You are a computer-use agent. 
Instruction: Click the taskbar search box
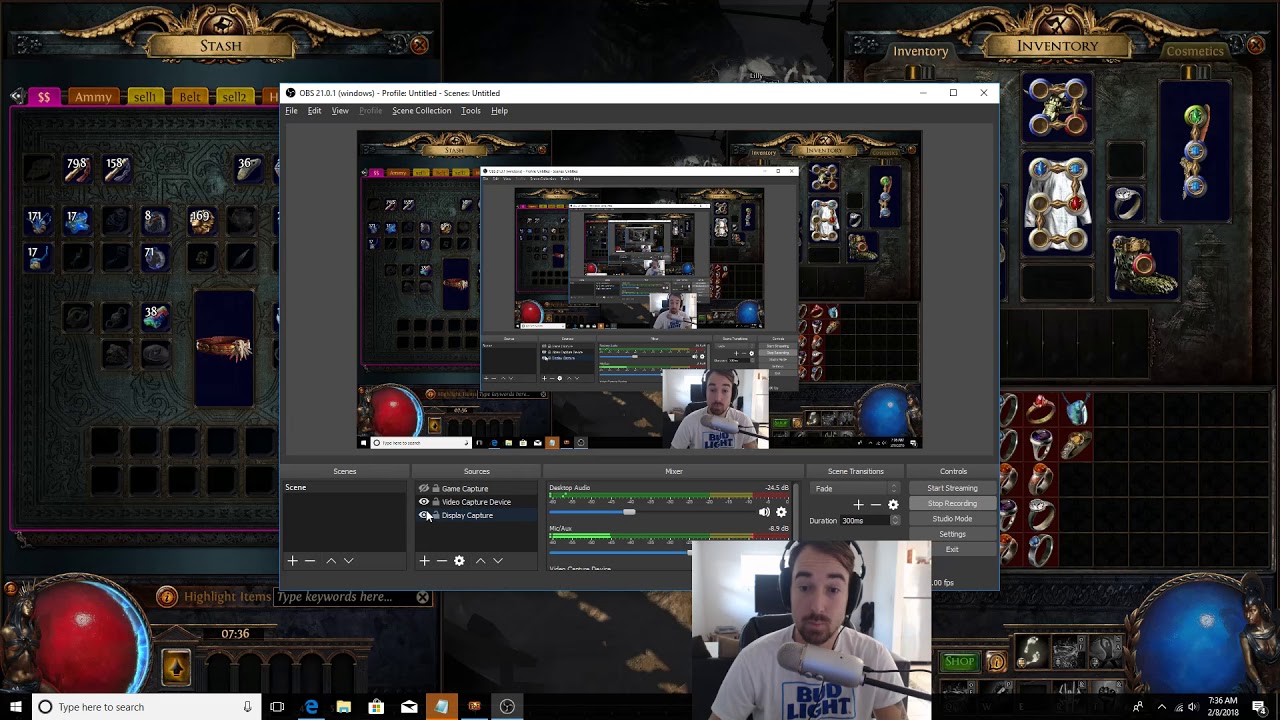pyautogui.click(x=146, y=707)
